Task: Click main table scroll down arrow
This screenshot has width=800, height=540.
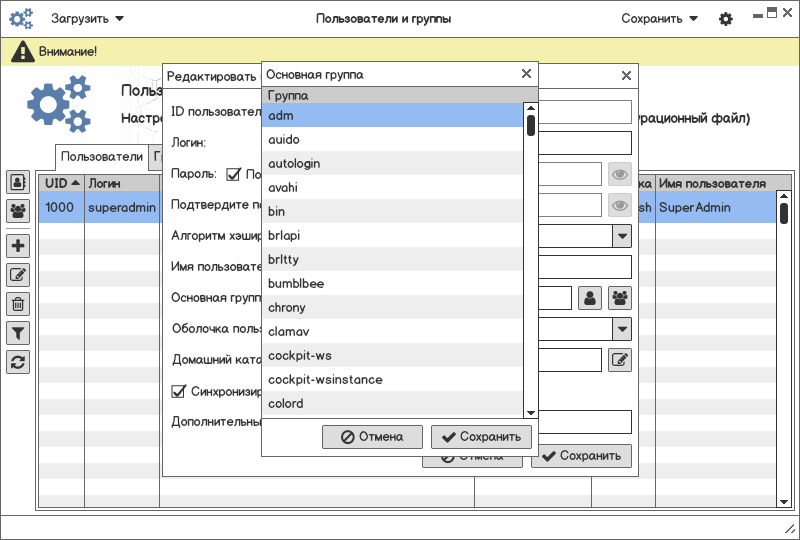Action: (784, 502)
